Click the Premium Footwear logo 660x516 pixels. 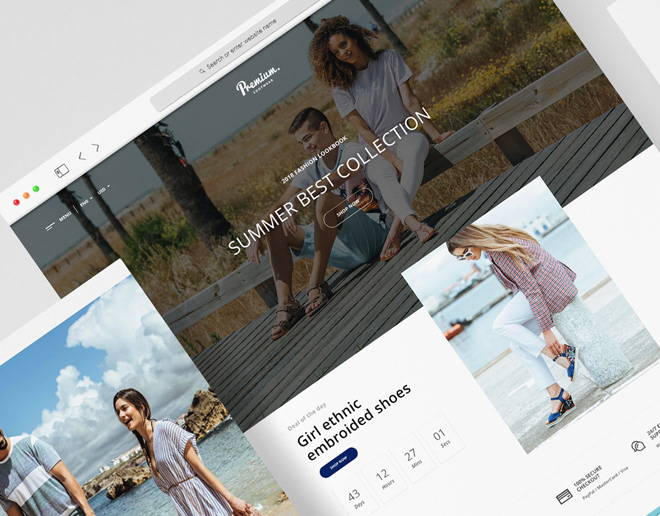click(257, 80)
